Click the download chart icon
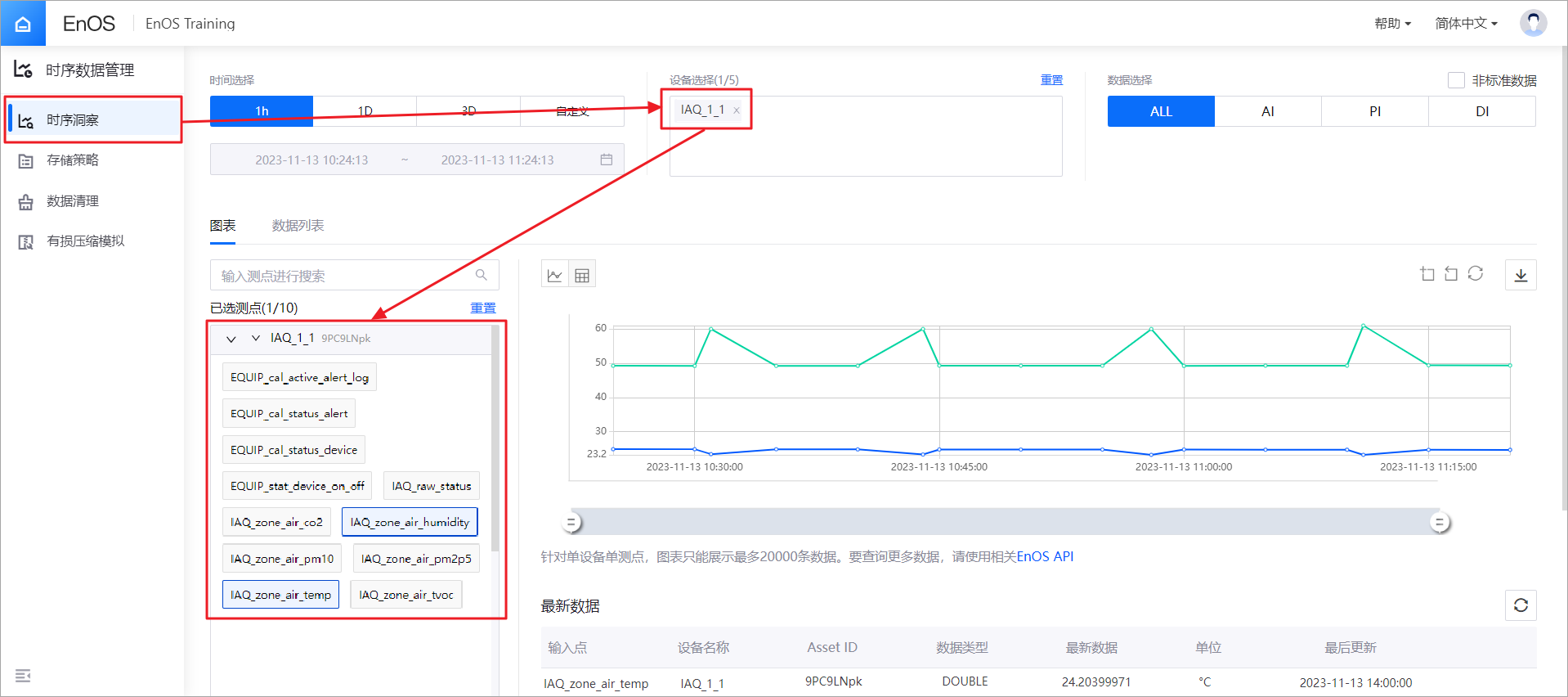The width and height of the screenshot is (1568, 697). (1521, 275)
